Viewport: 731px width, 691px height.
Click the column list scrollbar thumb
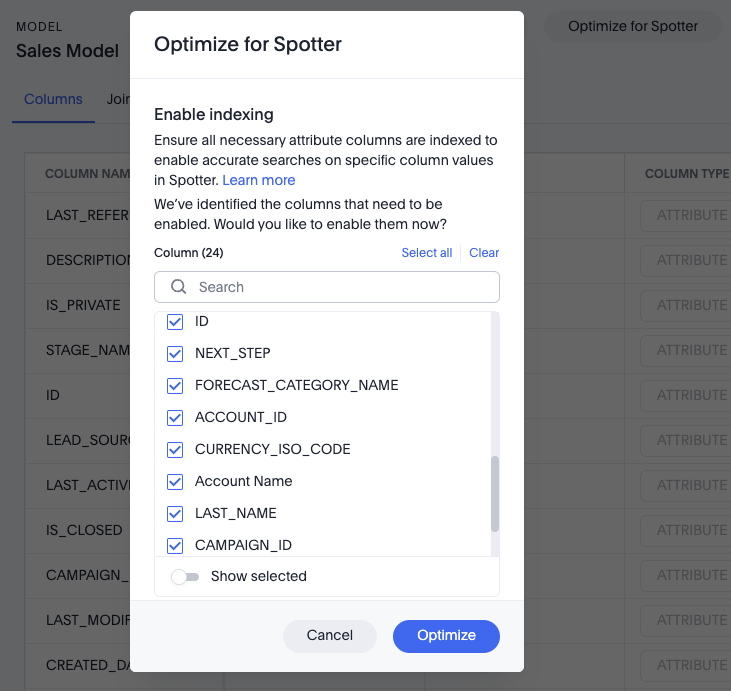click(x=495, y=494)
